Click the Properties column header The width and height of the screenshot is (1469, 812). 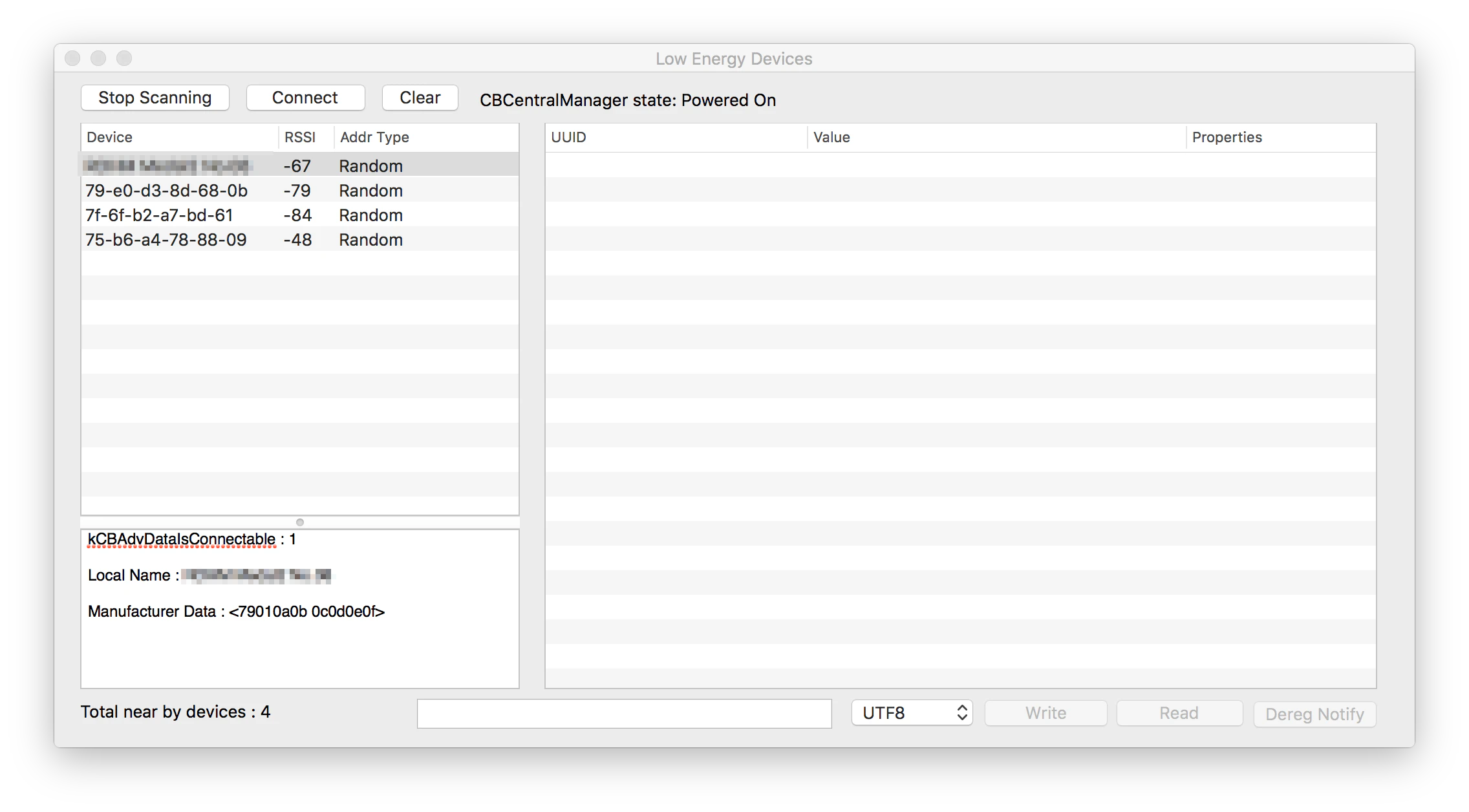tap(1281, 137)
